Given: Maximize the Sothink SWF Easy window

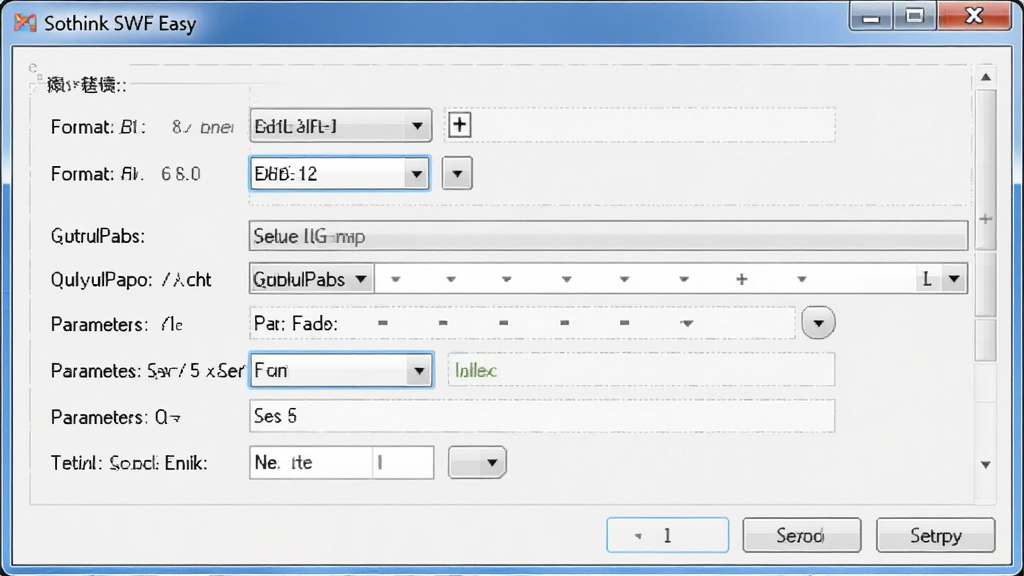Looking at the screenshot, I should point(915,16).
